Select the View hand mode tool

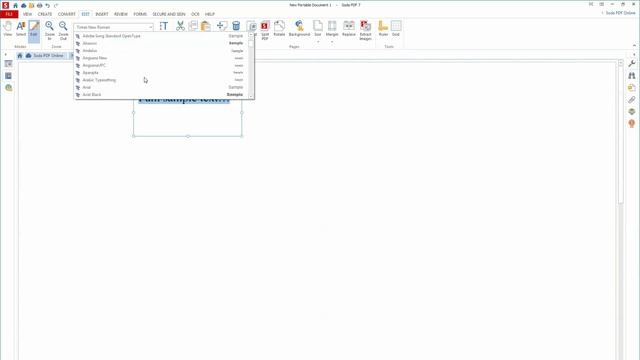(8, 29)
